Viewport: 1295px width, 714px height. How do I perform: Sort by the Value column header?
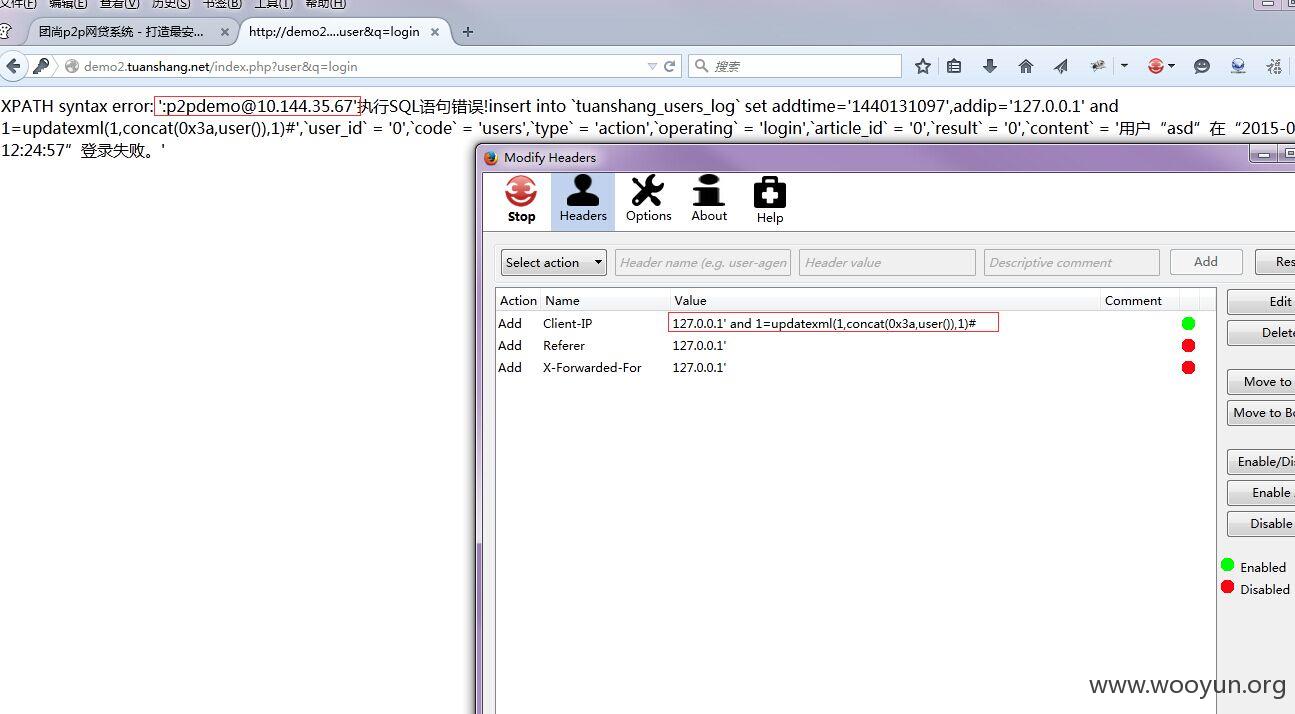point(885,300)
